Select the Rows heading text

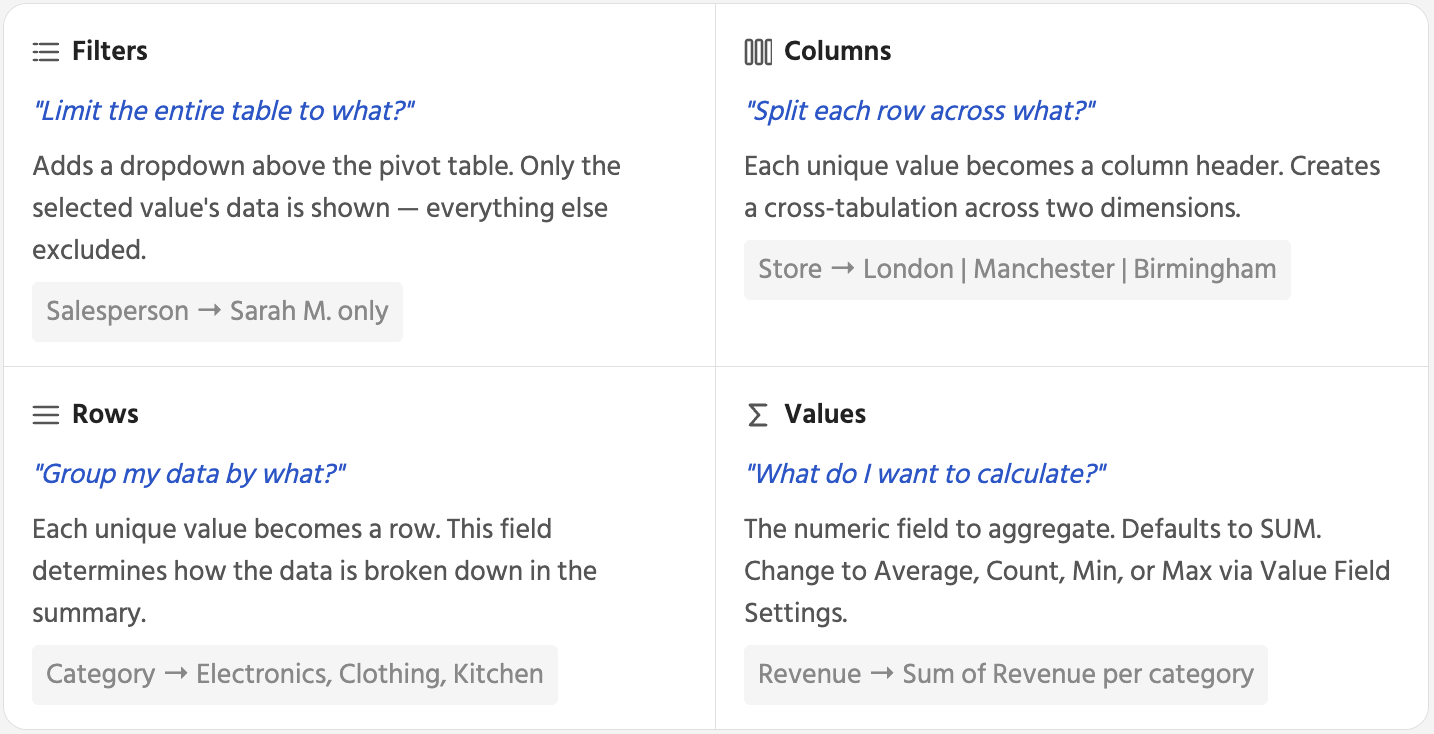[105, 414]
